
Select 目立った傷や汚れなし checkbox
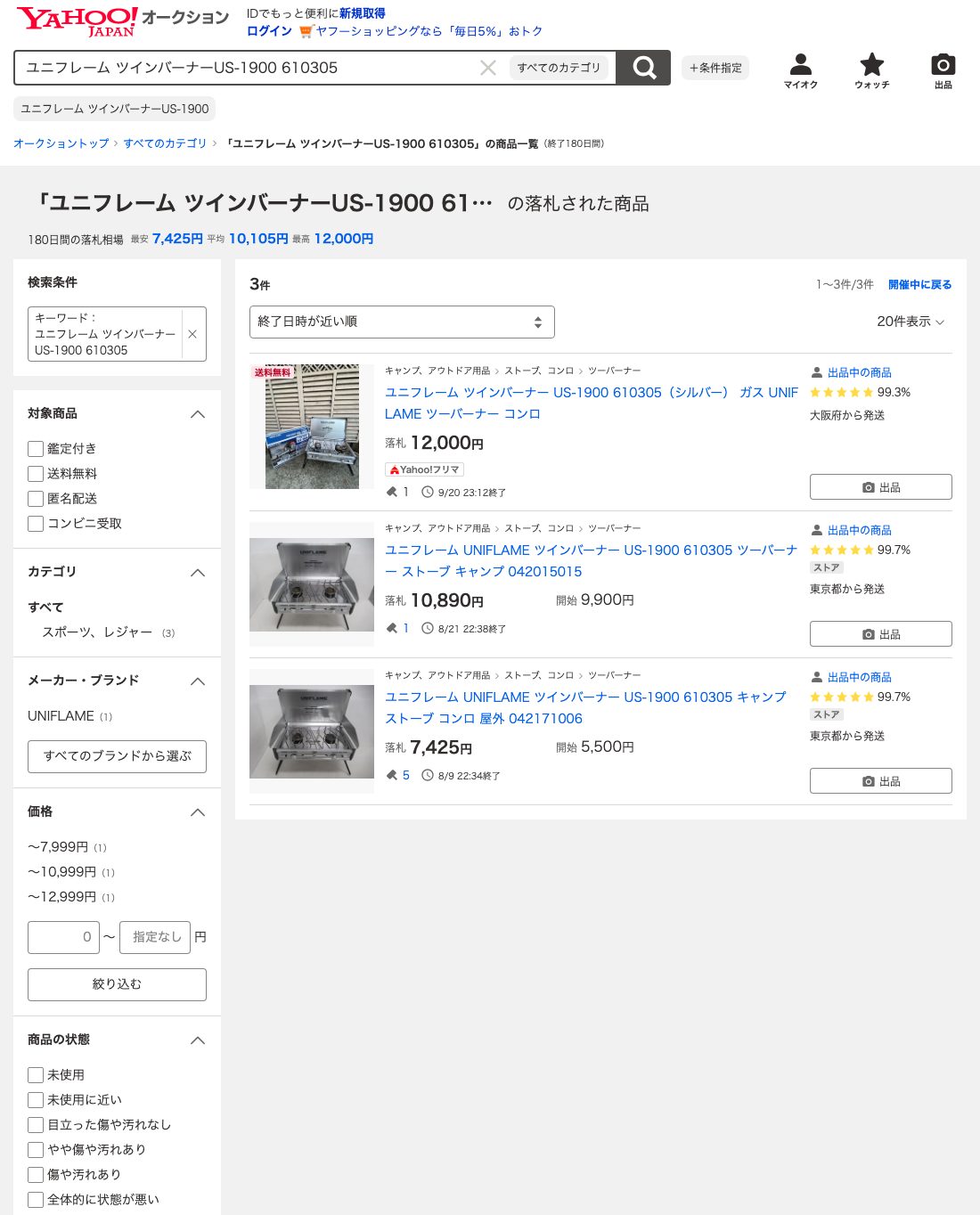(x=36, y=1125)
